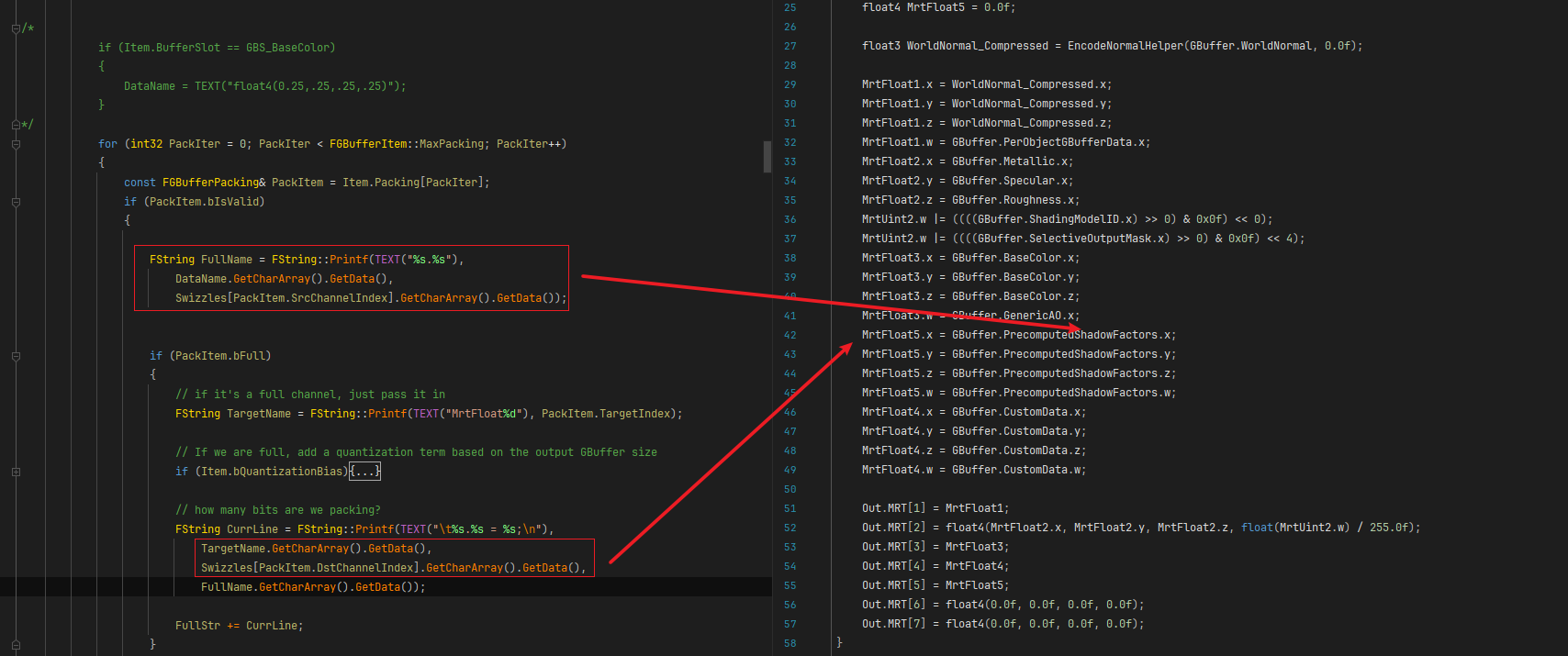Click fold end marker at bottom of gutter

[16, 645]
